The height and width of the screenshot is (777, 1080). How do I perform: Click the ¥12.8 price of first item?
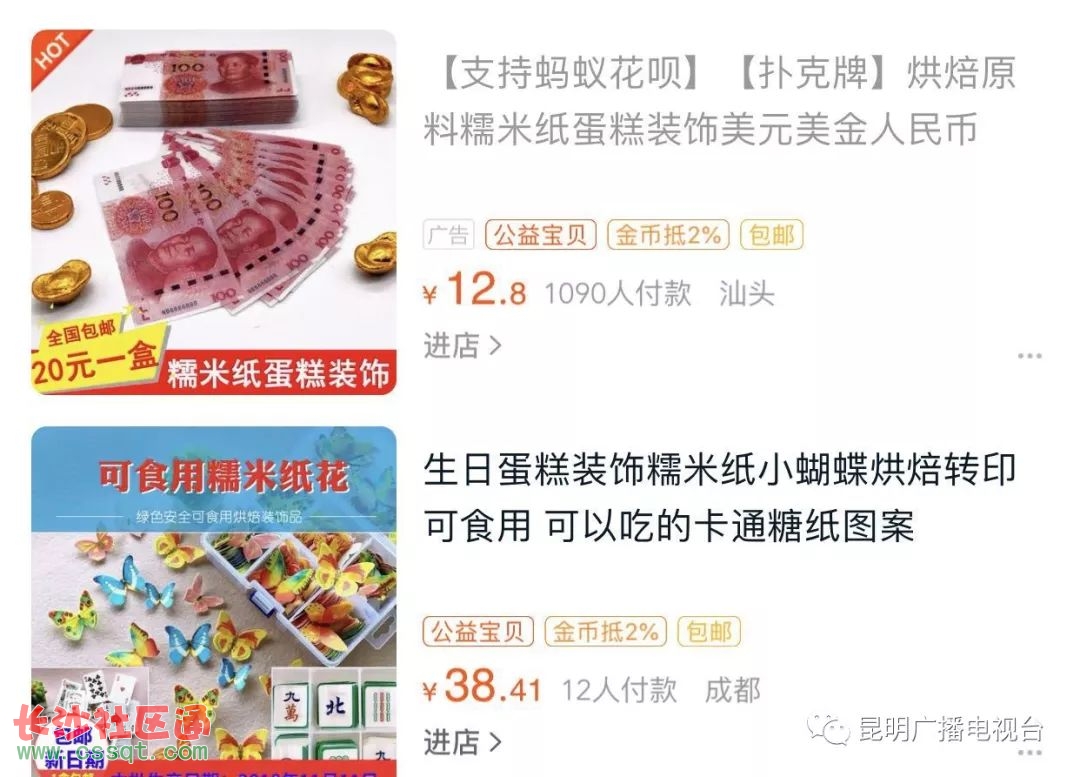475,289
